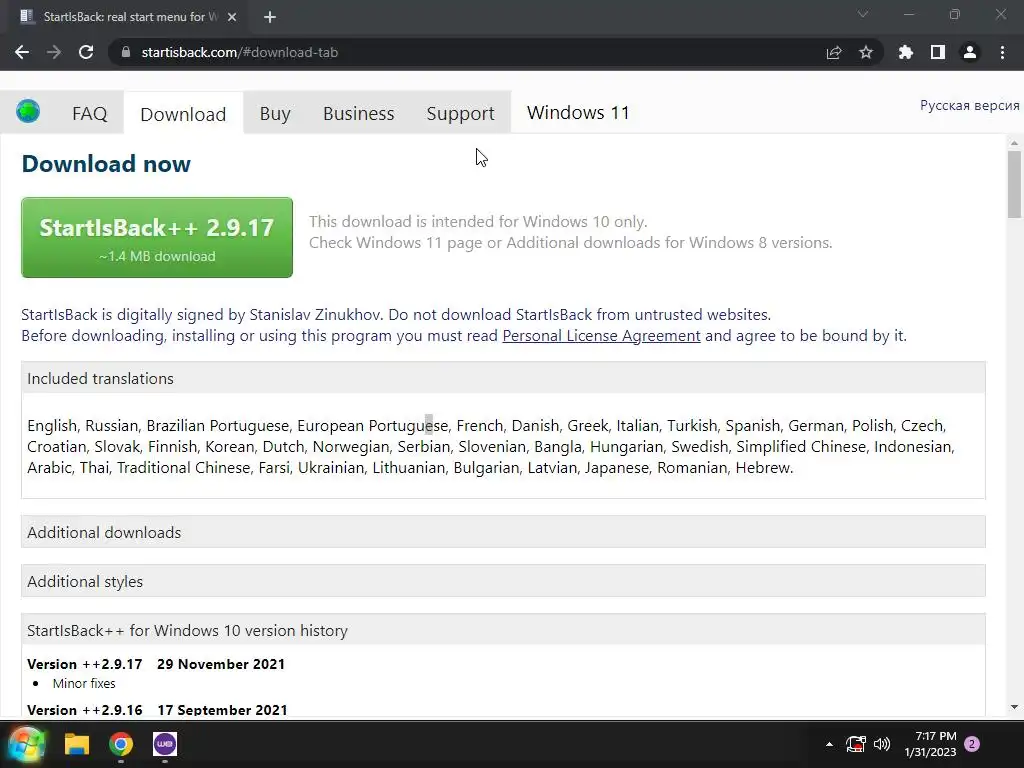The image size is (1024, 768).
Task: Open Chrome extensions puzzle icon
Action: (x=906, y=52)
